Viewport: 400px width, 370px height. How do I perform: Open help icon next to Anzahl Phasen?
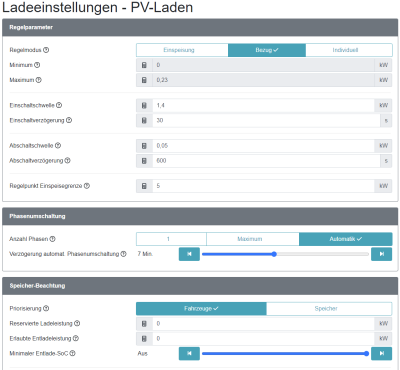coord(53,239)
